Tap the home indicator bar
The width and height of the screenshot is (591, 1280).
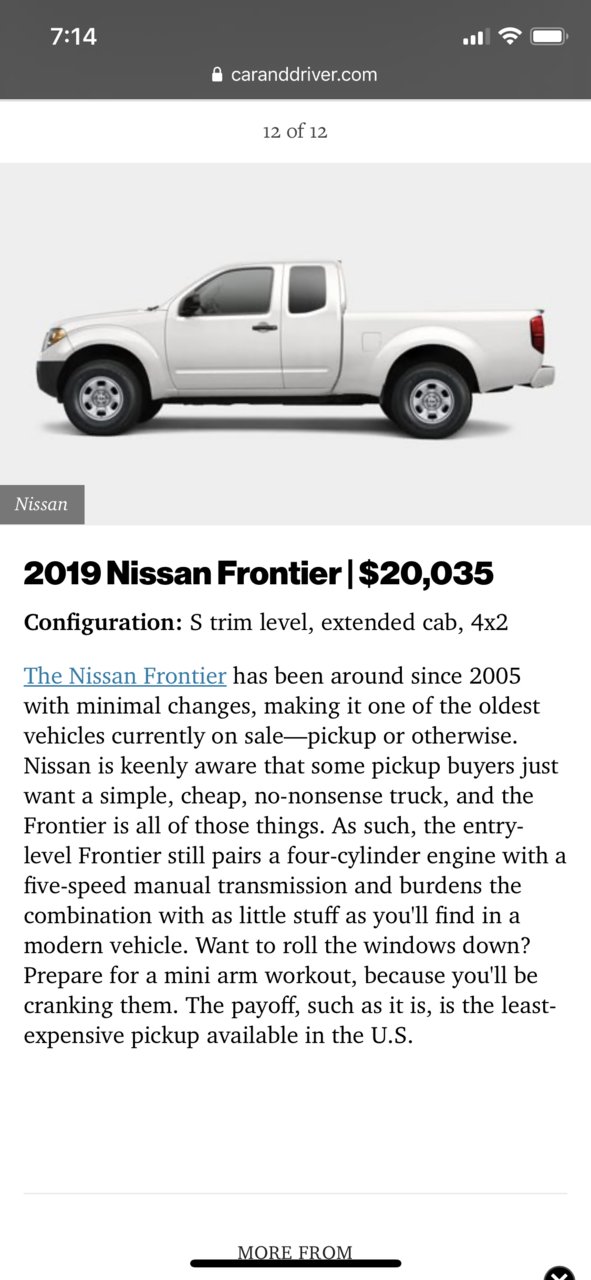click(295, 1263)
